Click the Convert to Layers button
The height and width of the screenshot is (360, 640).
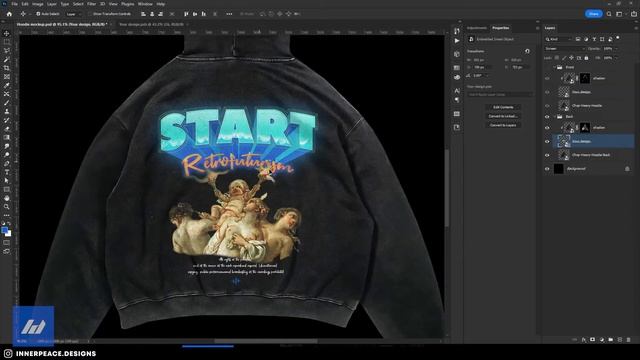(503, 125)
